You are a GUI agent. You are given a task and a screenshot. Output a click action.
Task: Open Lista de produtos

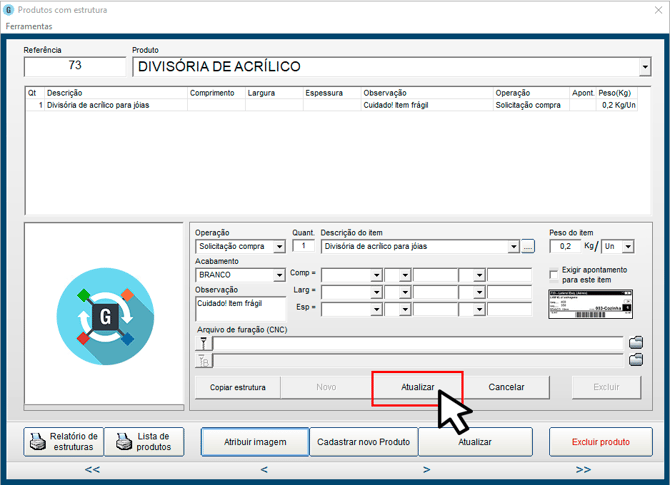click(x=144, y=442)
